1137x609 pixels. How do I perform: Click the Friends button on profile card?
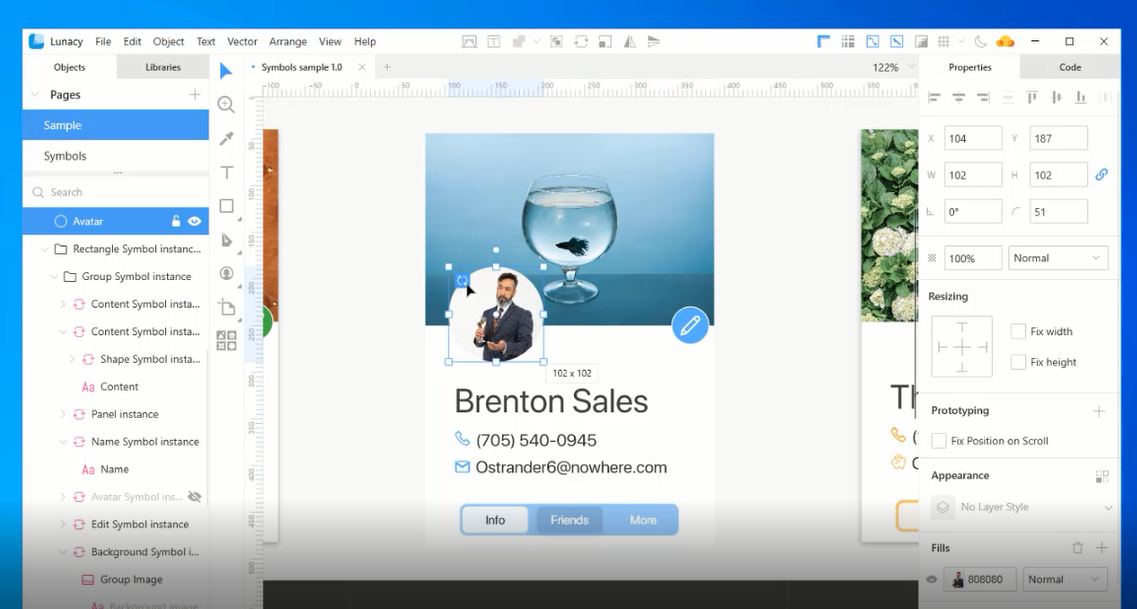pyautogui.click(x=569, y=520)
